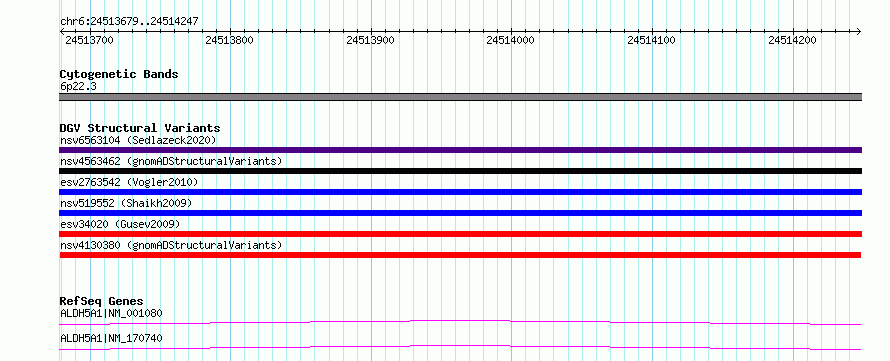Select the red esv34020 variant bar

460,234
